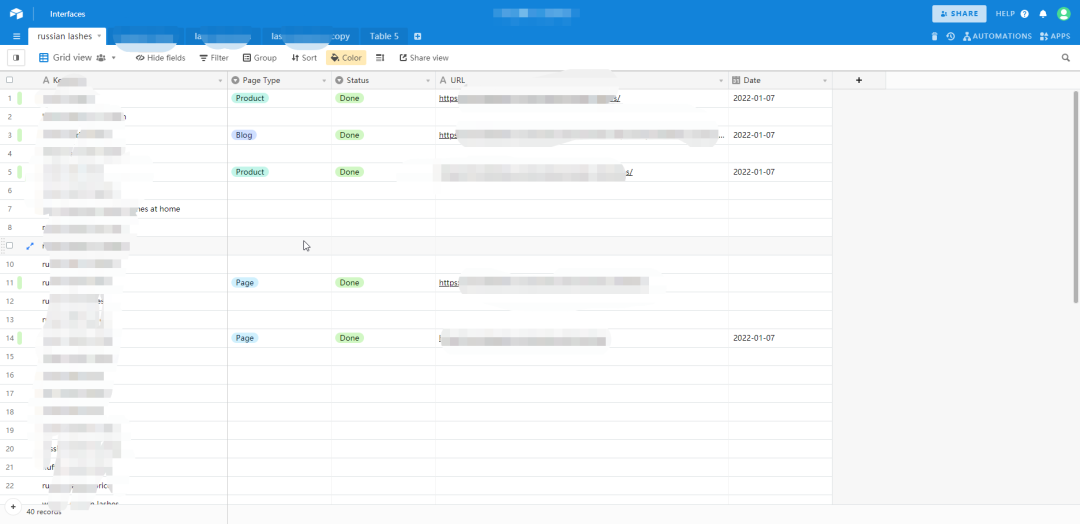1080x524 pixels.
Task: Click the empty Date cell in row 11
Action: [780, 282]
